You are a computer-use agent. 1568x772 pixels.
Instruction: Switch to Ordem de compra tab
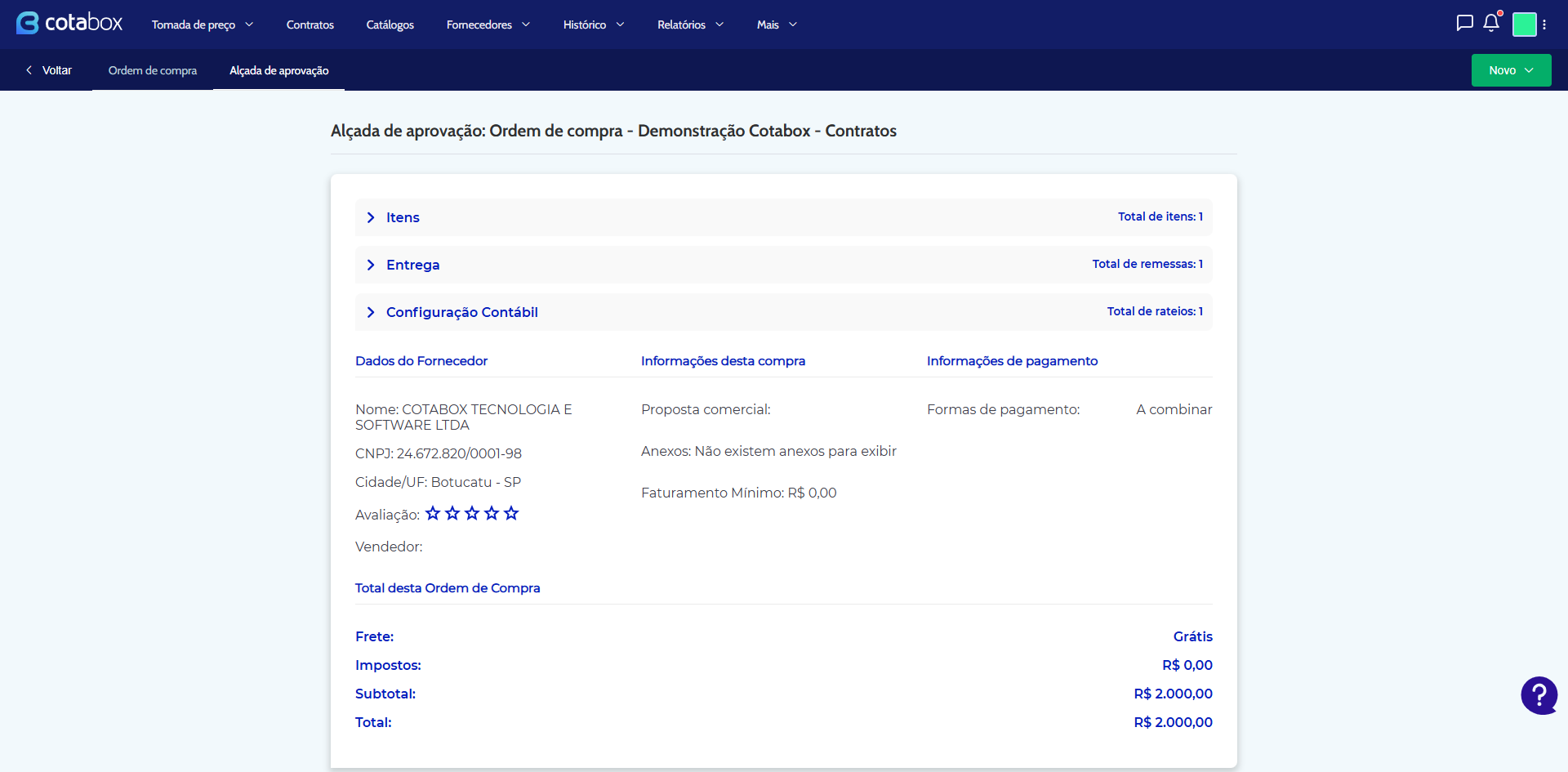[x=153, y=70]
